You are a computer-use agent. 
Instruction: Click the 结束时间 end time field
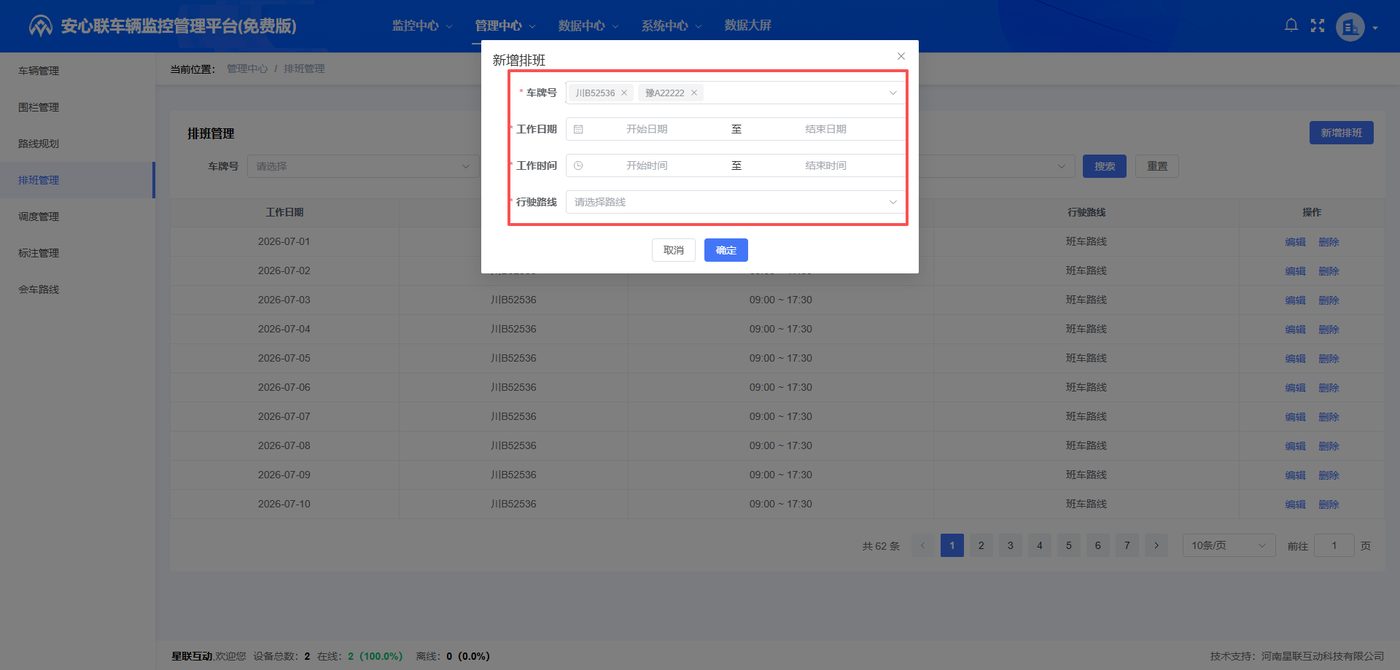[826, 165]
